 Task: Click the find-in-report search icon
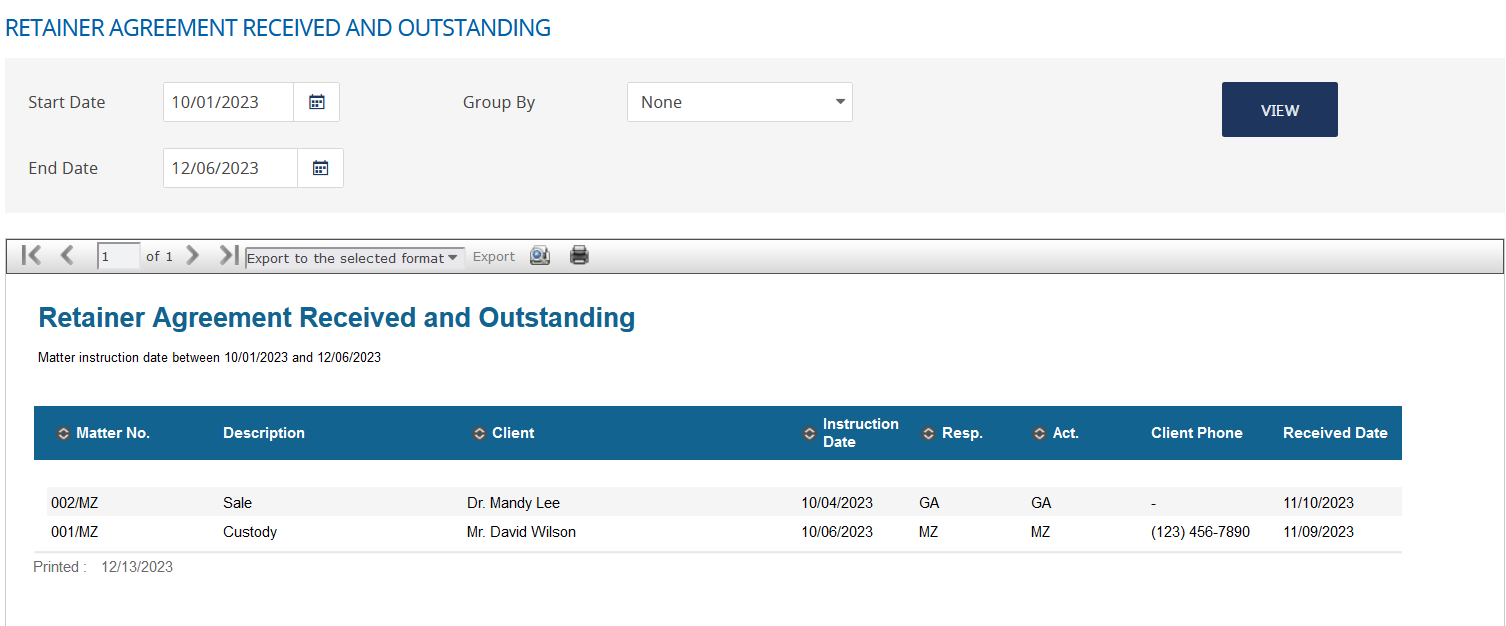(539, 255)
